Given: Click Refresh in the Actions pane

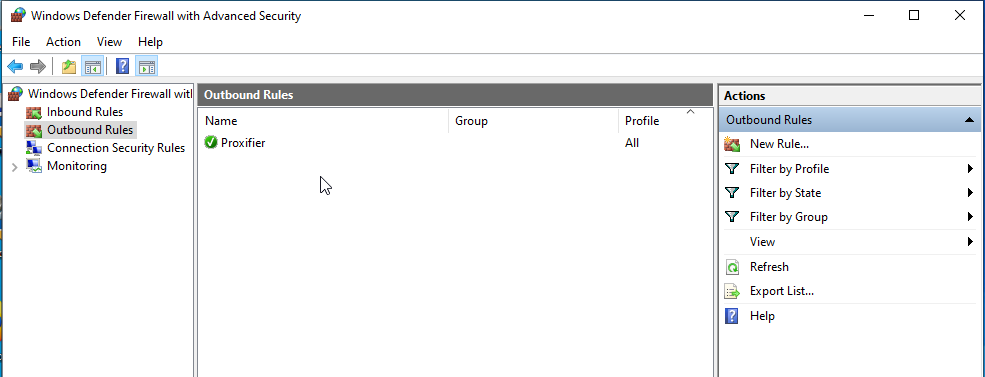Looking at the screenshot, I should (x=769, y=267).
